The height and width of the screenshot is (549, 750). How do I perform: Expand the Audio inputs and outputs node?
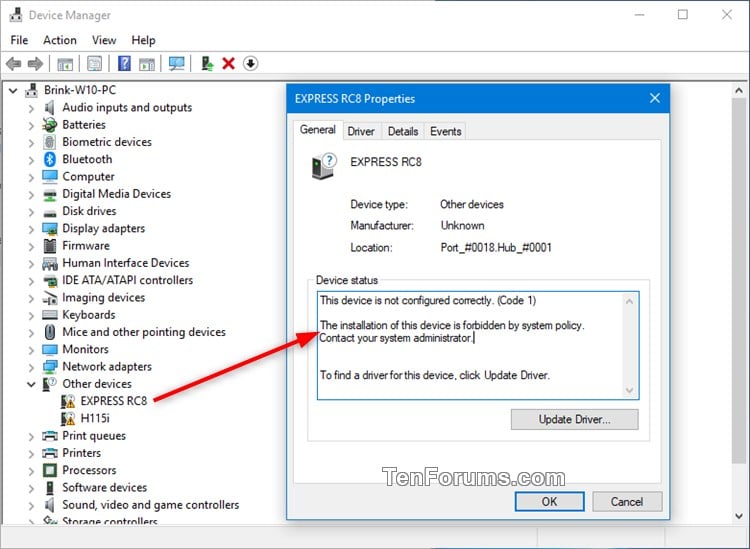pos(31,109)
